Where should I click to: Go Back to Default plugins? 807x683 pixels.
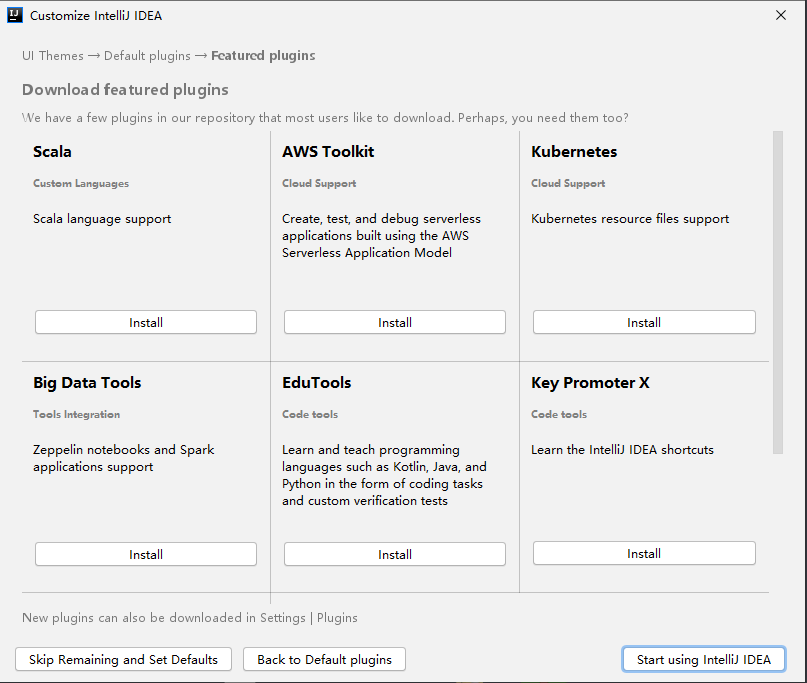[324, 659]
